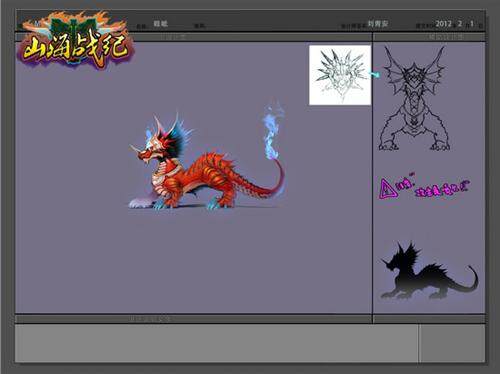The height and width of the screenshot is (374, 500).
Task: Click the bottom description section header bar
Action: coord(194,319)
